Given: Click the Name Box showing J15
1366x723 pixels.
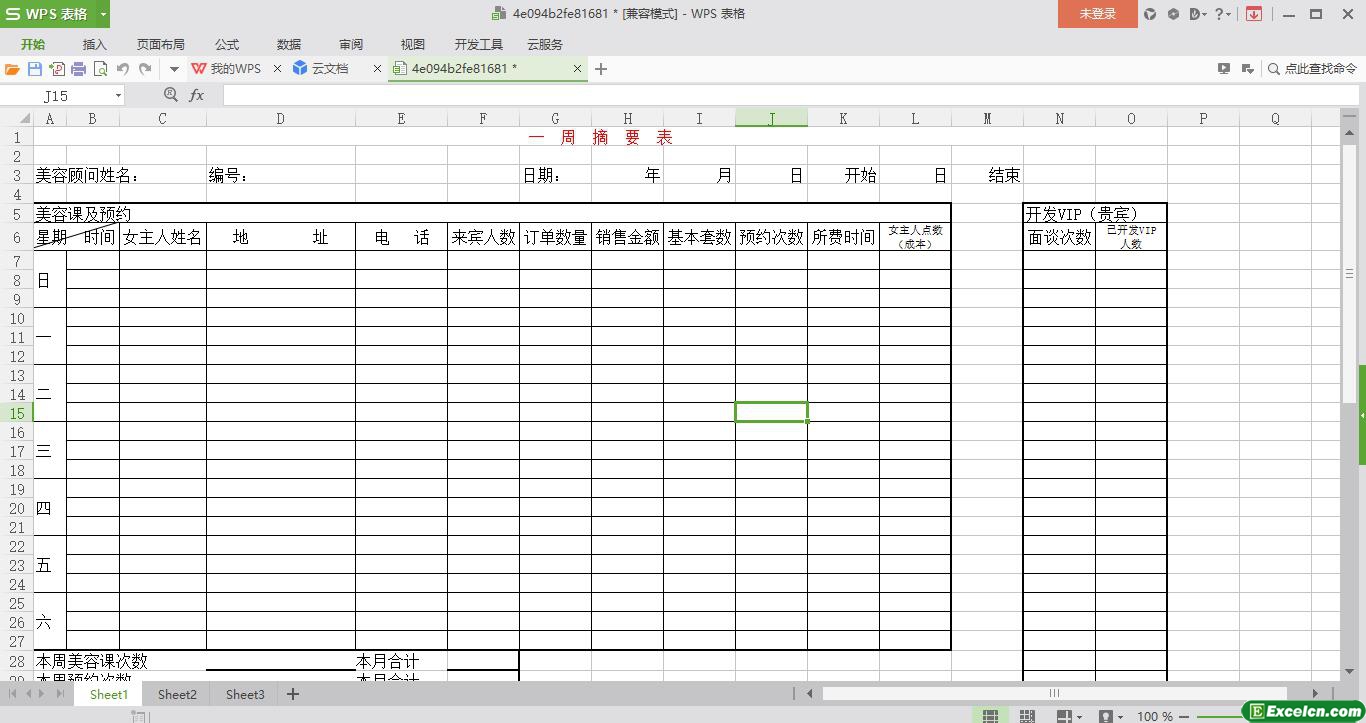Looking at the screenshot, I should [57, 96].
